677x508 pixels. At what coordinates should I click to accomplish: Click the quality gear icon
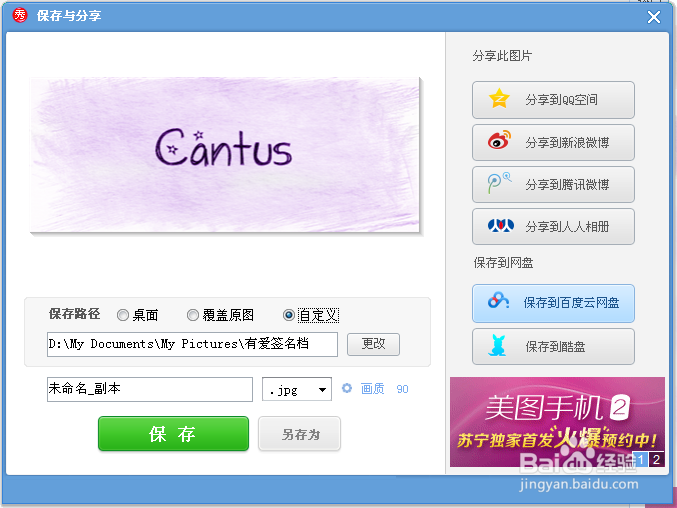pyautogui.click(x=347, y=388)
